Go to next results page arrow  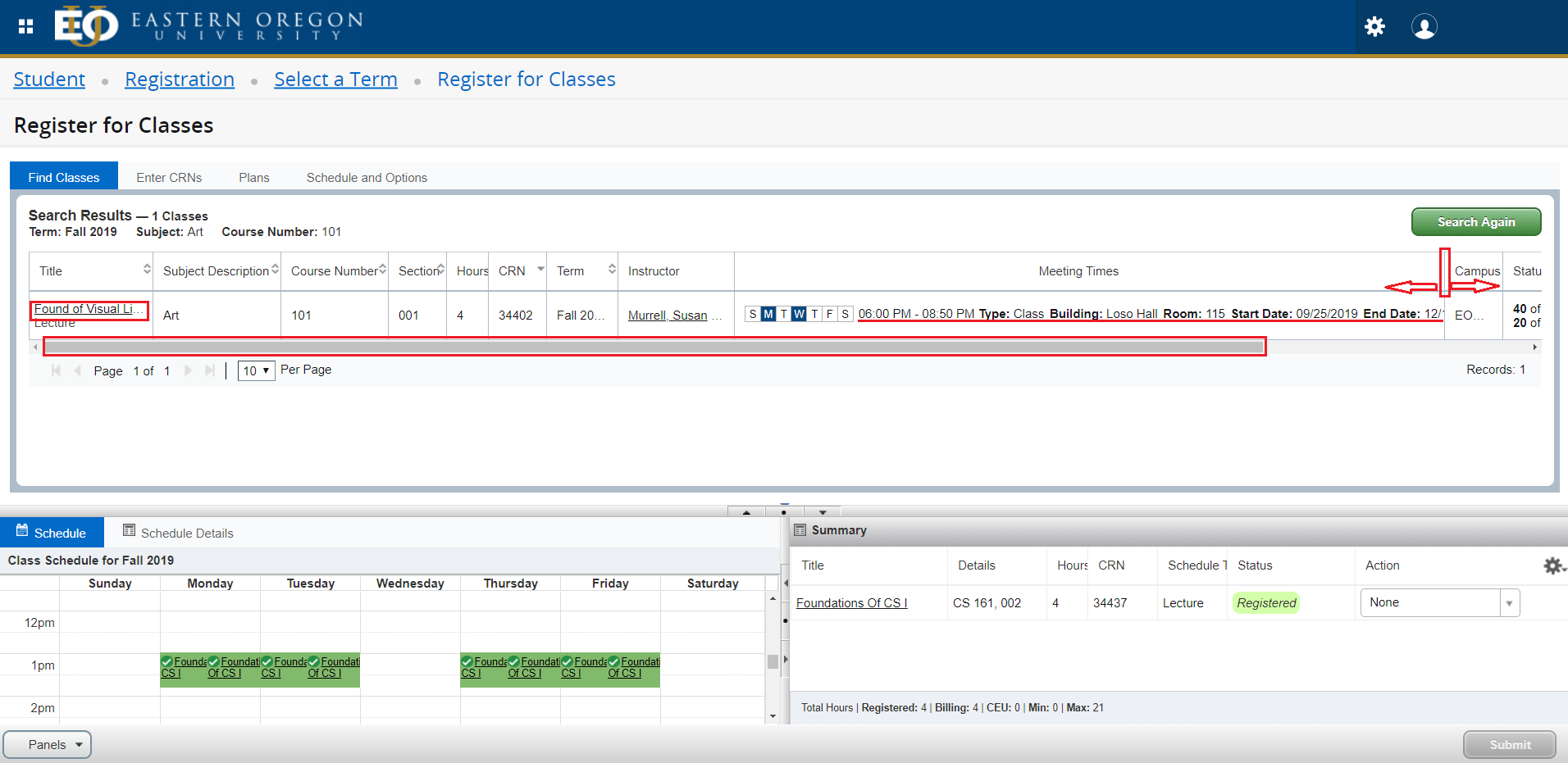(188, 370)
